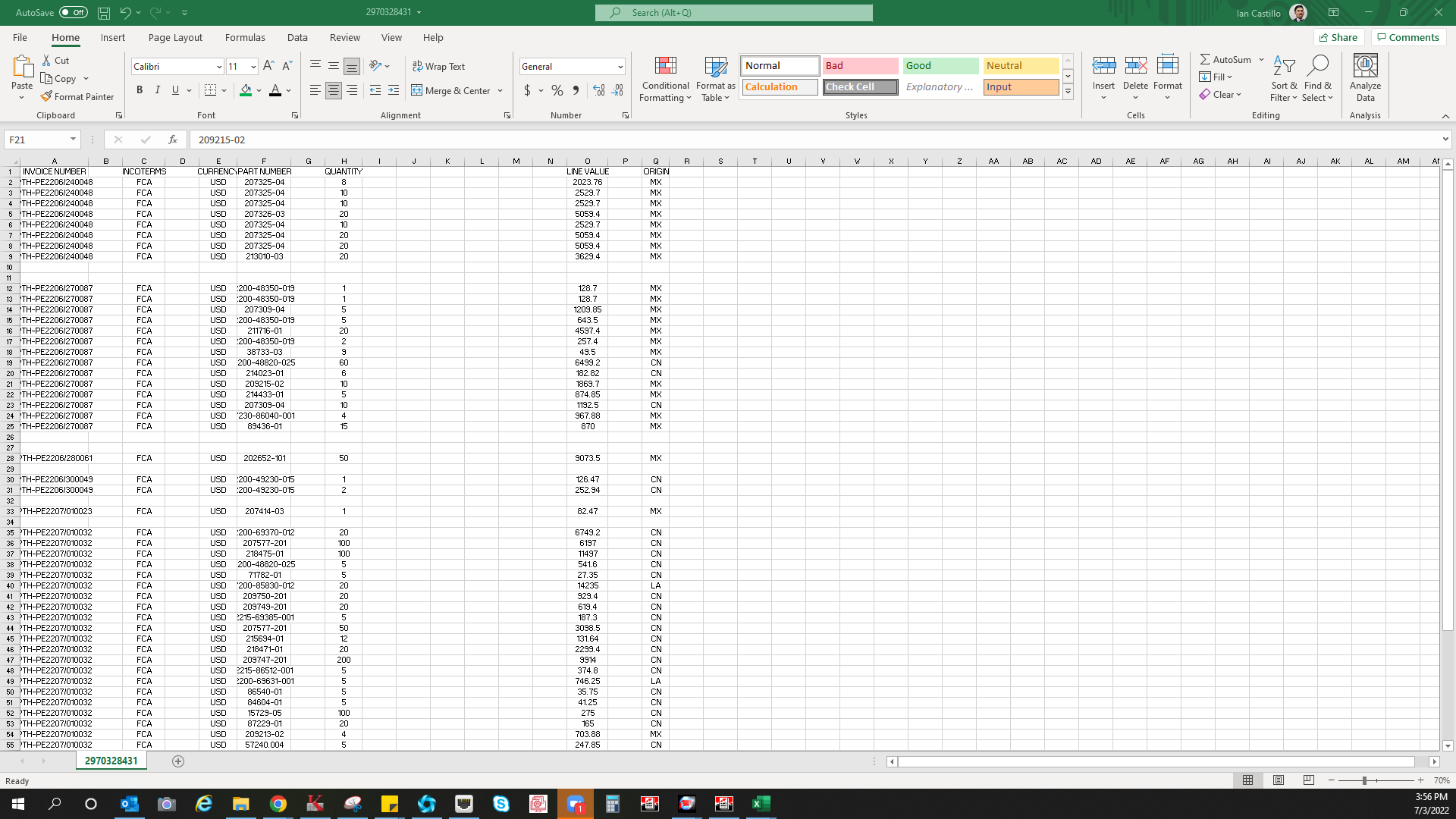
Task: Click the Share button
Action: pyautogui.click(x=1338, y=37)
